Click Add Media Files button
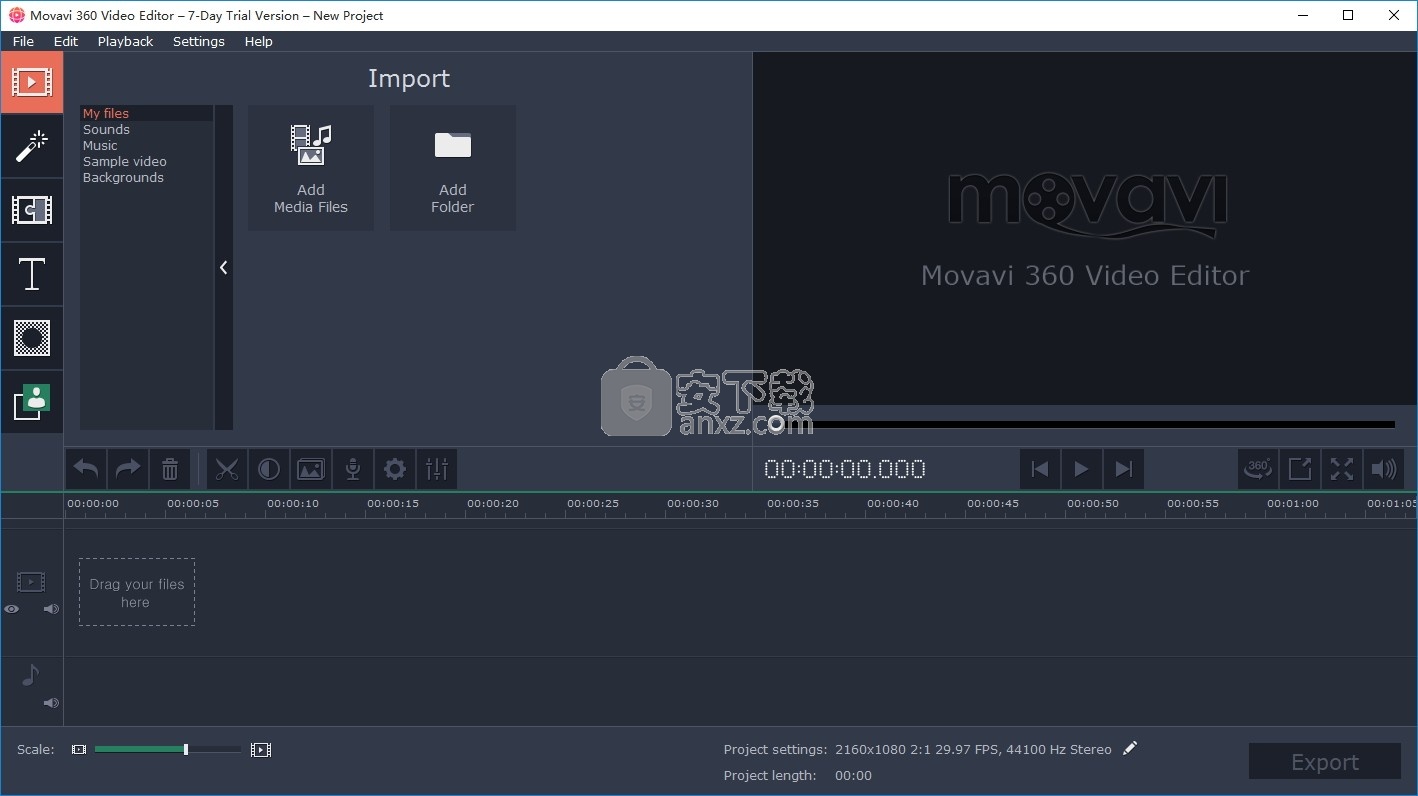1418x796 pixels. coord(311,168)
